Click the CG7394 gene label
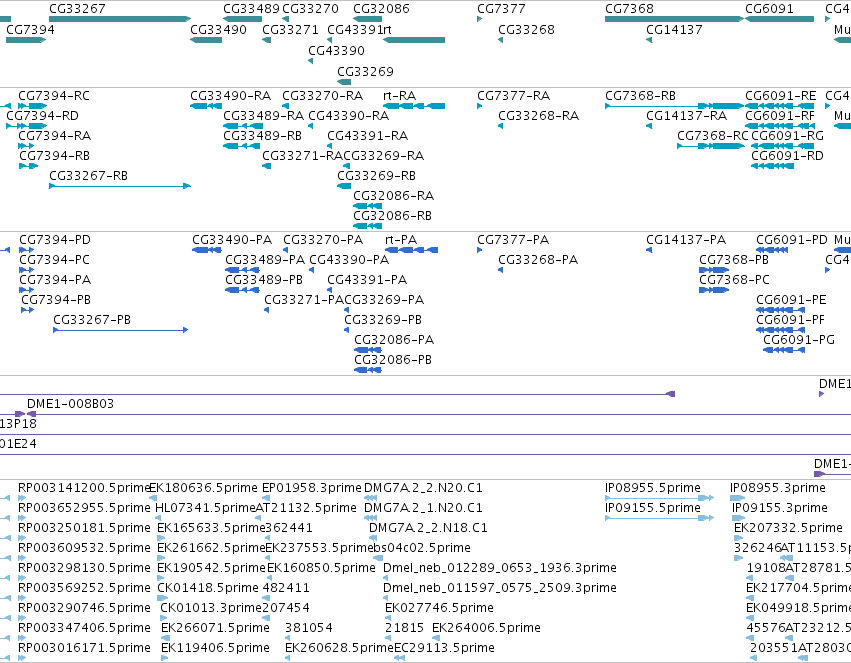Image resolution: width=851 pixels, height=663 pixels. pos(30,29)
